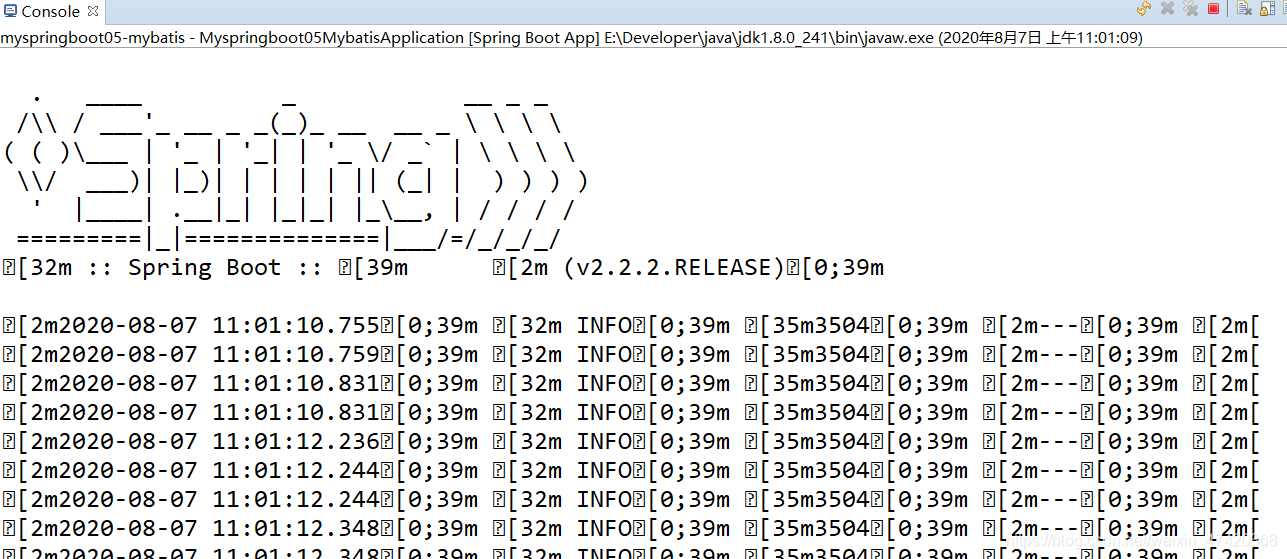The height and width of the screenshot is (559, 1287).
Task: Click the Spring Boot v2.2.2.RELEASE line
Action: coord(443,268)
